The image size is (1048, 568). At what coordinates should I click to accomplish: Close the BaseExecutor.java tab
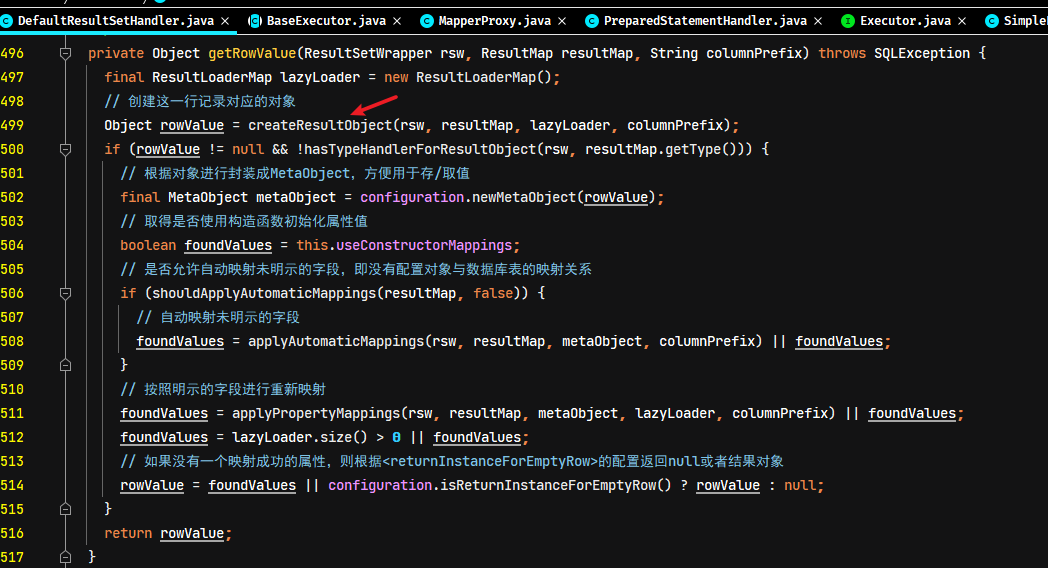(x=397, y=21)
